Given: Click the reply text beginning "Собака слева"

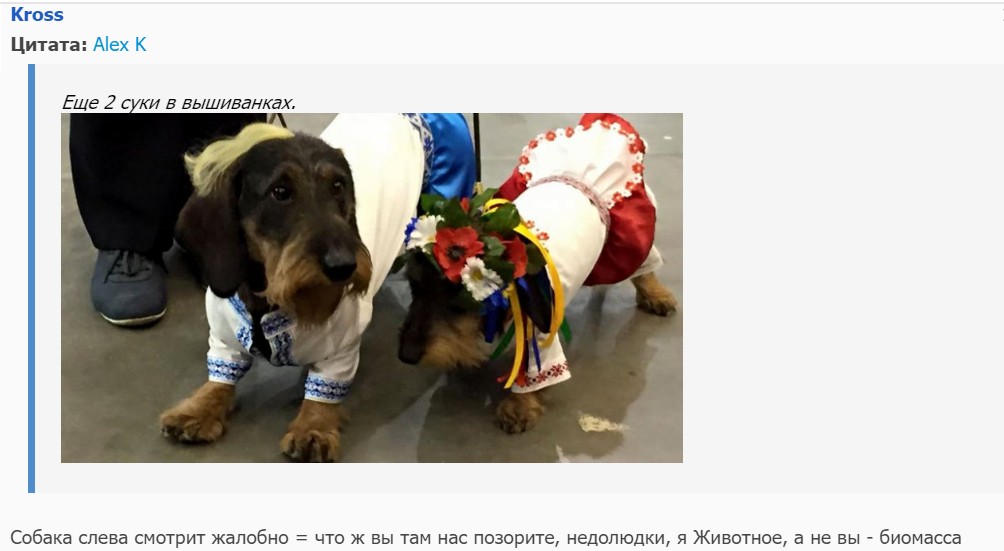Looking at the screenshot, I should [x=485, y=538].
